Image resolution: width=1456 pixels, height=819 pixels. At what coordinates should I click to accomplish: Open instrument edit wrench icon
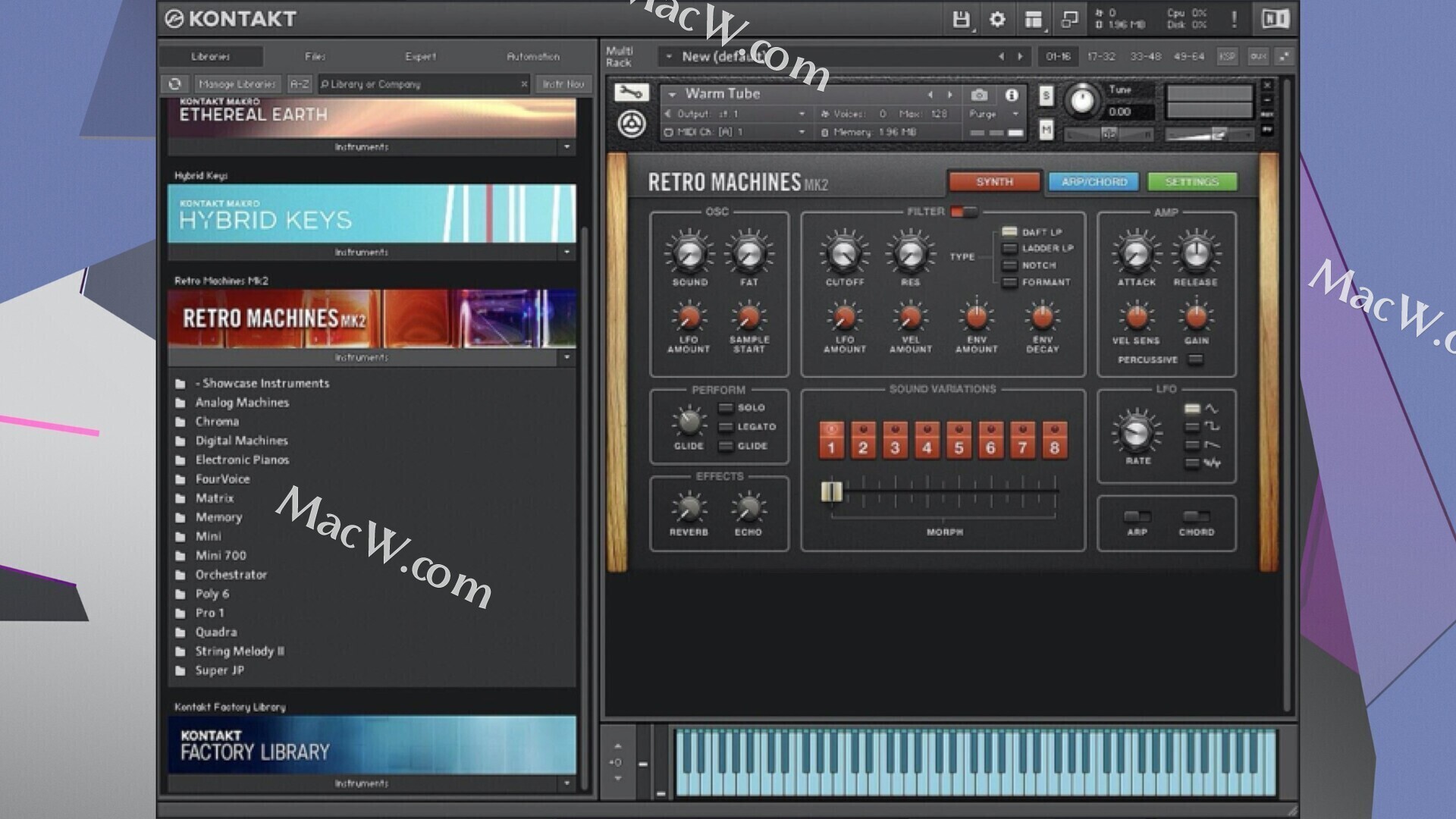point(631,93)
